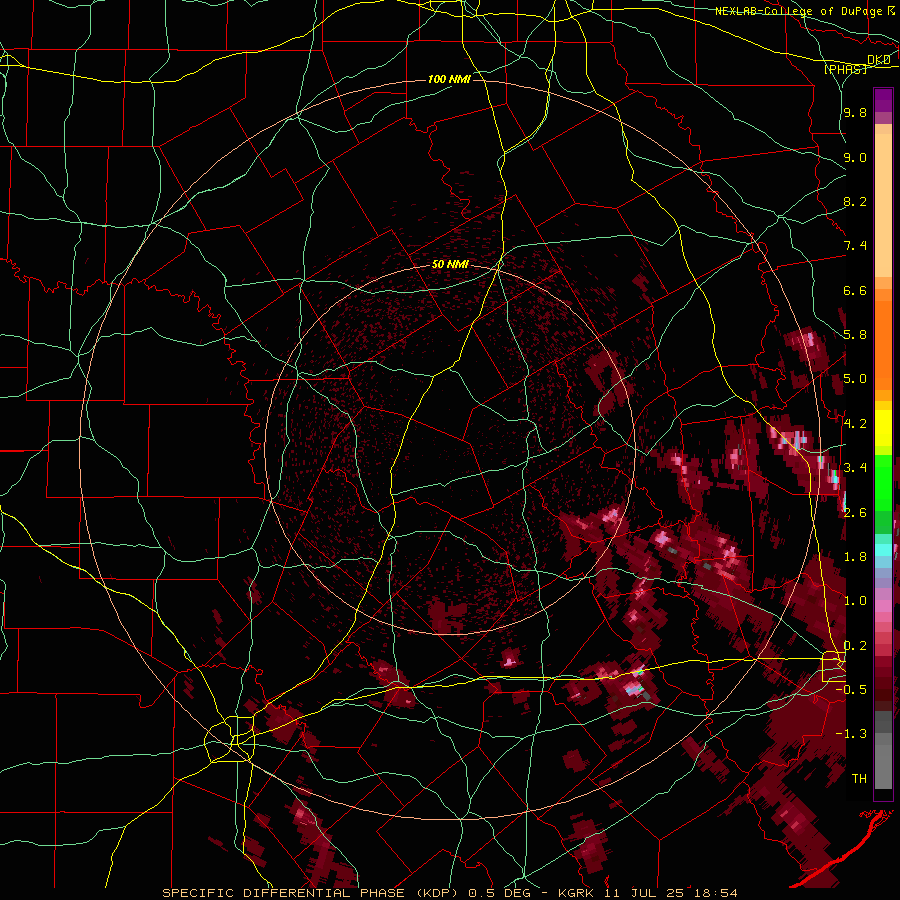Click the dark orange band of color scale
This screenshot has height=900, width=900.
[x=883, y=346]
